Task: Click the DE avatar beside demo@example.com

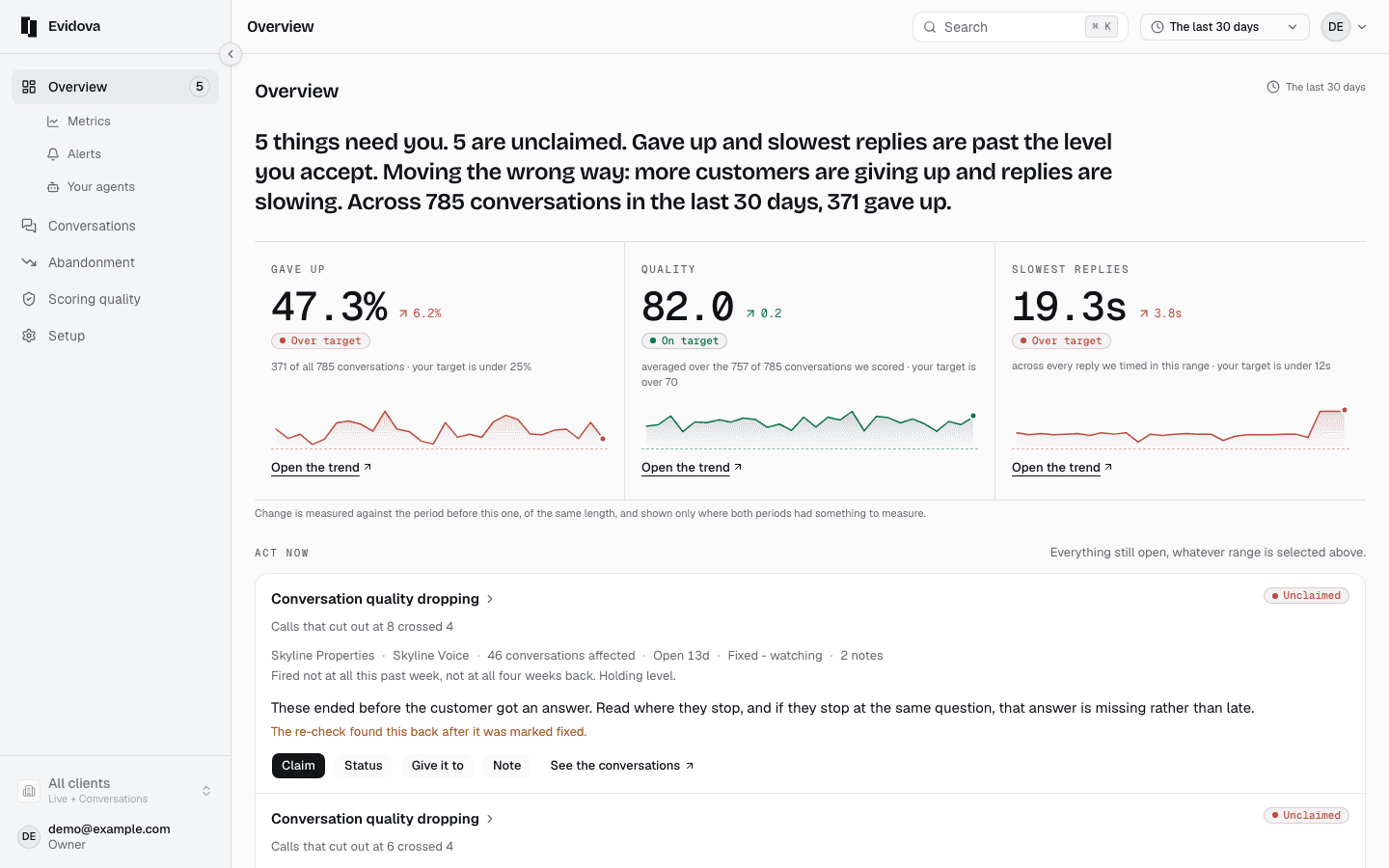Action: (29, 836)
